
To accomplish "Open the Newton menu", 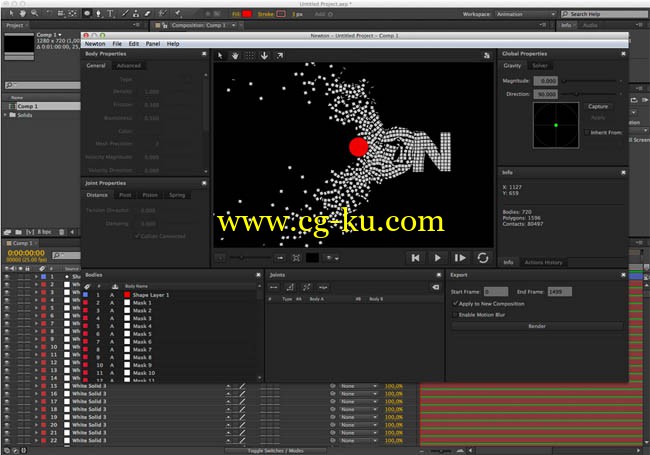I will tap(95, 44).
